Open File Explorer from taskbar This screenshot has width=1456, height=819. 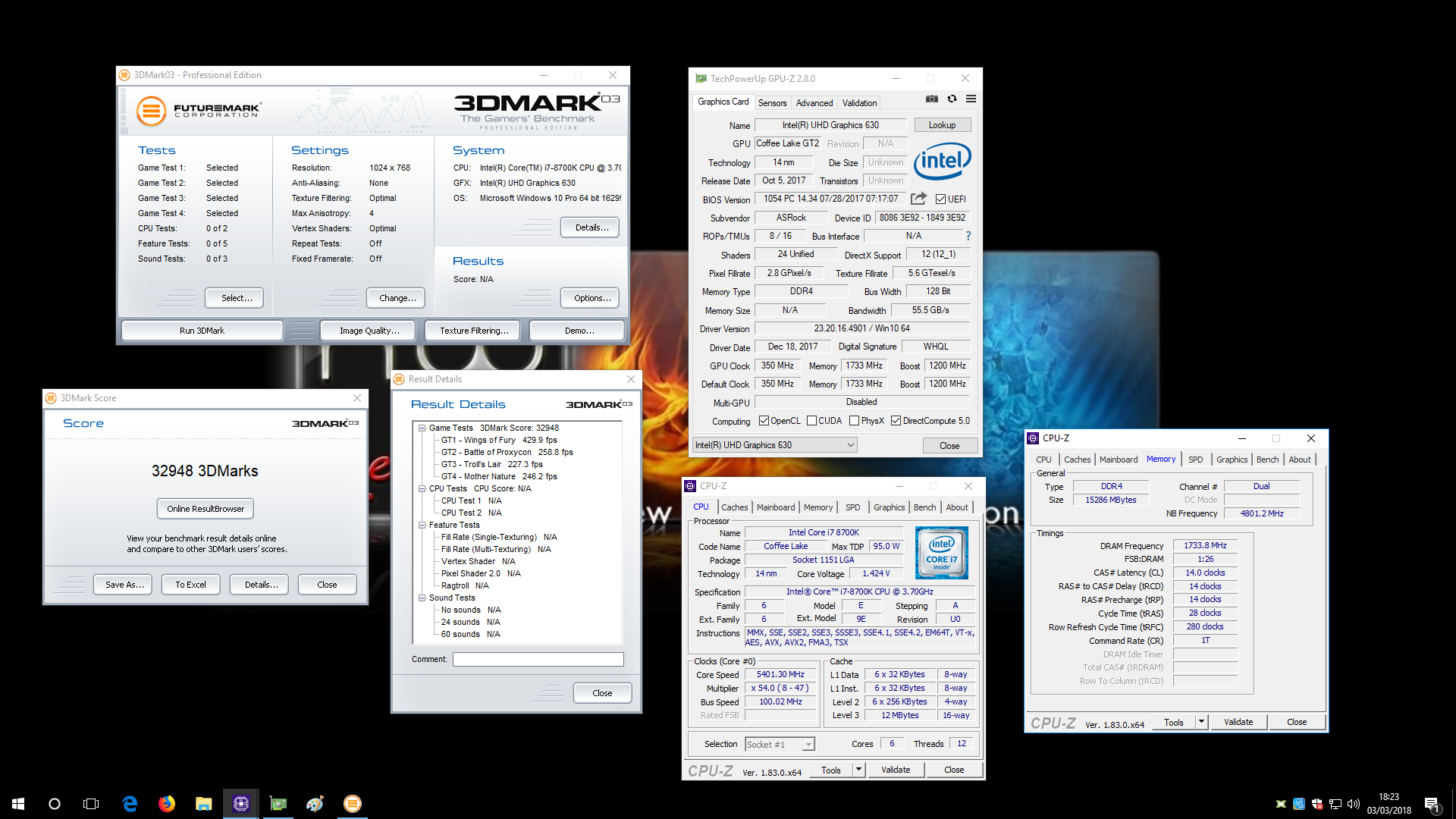(x=203, y=804)
